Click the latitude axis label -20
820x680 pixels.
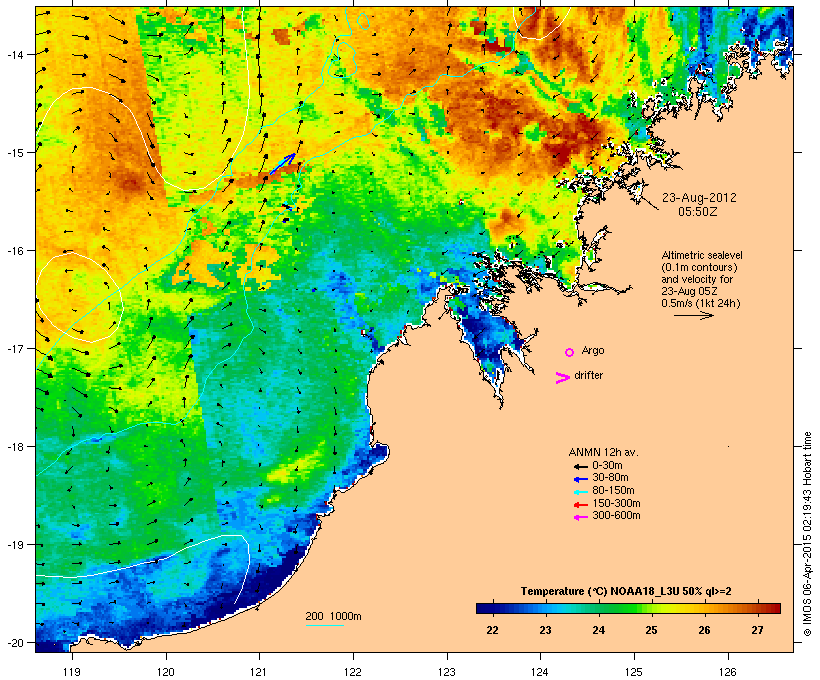(x=14, y=642)
